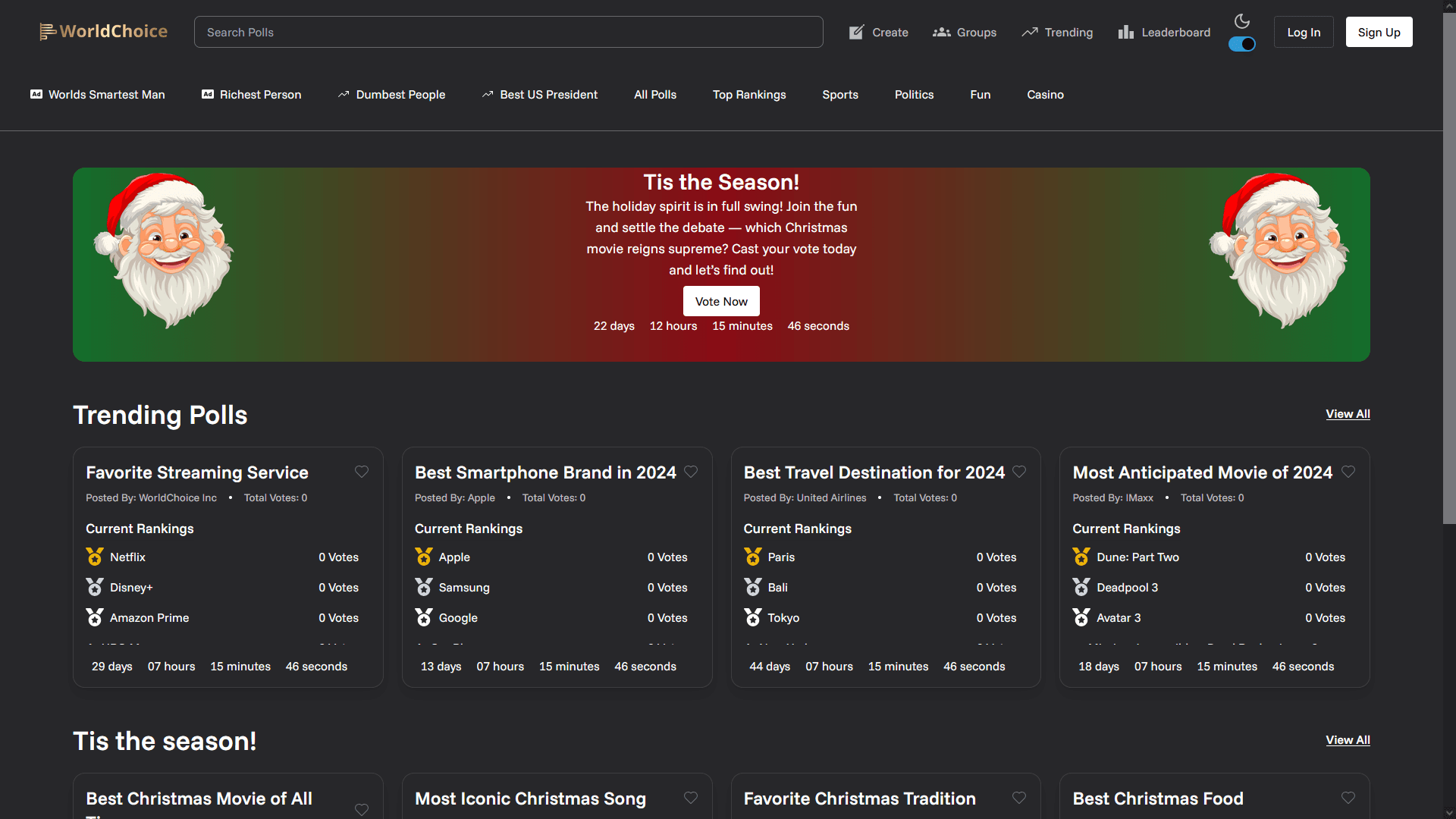Heart the Best Smartphone Brand poll
The width and height of the screenshot is (1456, 819).
click(x=690, y=472)
